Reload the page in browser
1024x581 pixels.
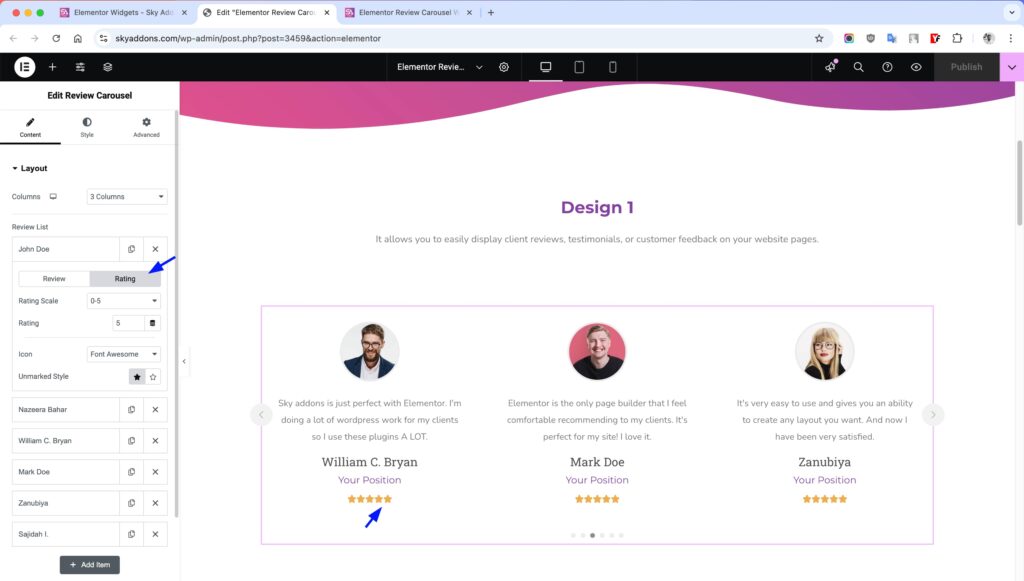tap(56, 39)
